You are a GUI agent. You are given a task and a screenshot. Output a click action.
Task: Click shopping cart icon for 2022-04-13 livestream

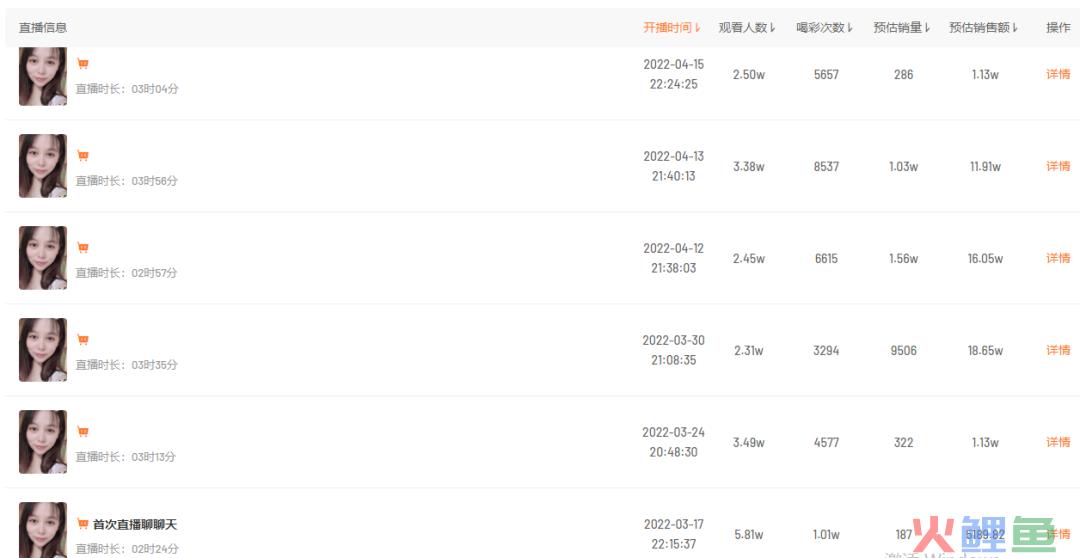83,156
